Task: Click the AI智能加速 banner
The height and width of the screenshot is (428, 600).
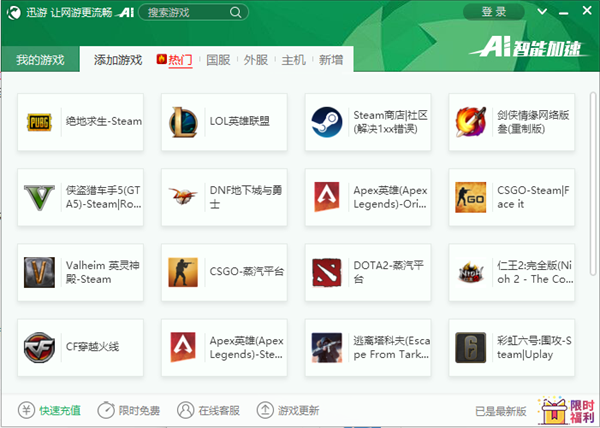Action: 529,48
